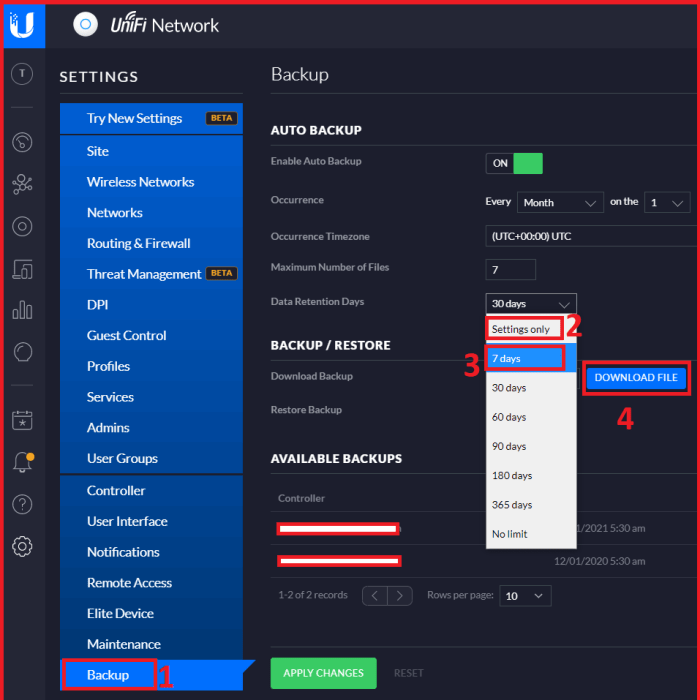Screen dimensions: 700x700
Task: Open the Profiles settings section
Action: [151, 367]
